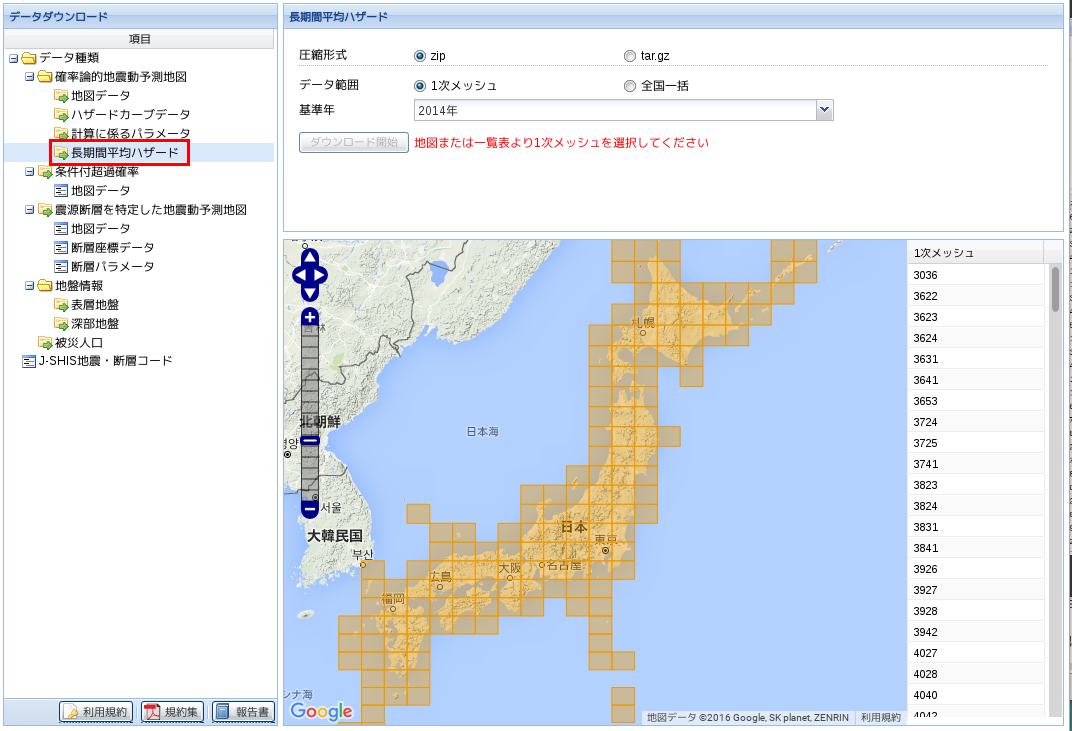Viewport: 1072px width, 731px height.
Task: Open 計算に係るパラメータ tree item
Action: [131, 133]
